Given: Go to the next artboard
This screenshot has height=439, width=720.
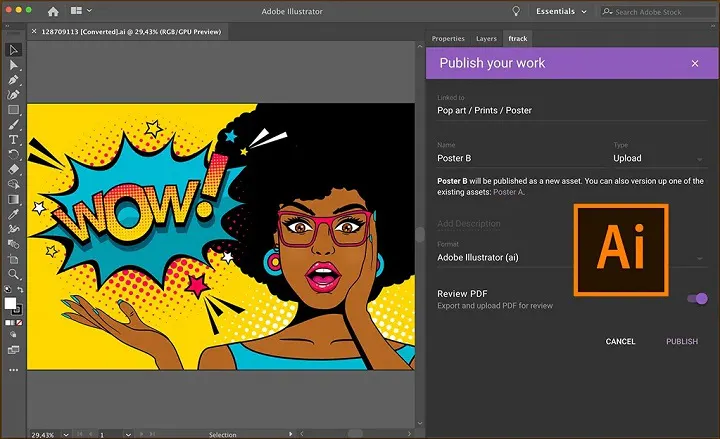Looking at the screenshot, I should pyautogui.click(x=141, y=434).
